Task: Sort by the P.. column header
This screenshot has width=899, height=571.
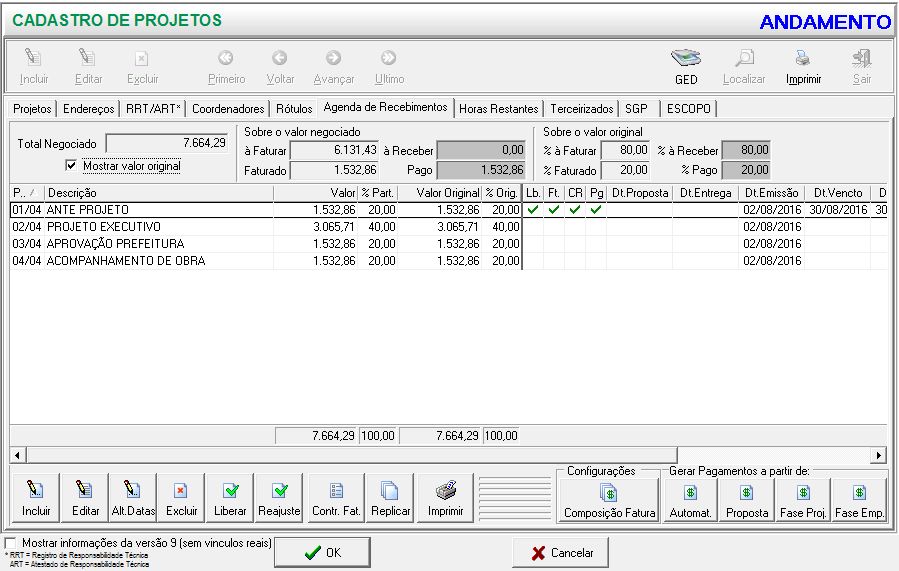Action: [x=26, y=193]
